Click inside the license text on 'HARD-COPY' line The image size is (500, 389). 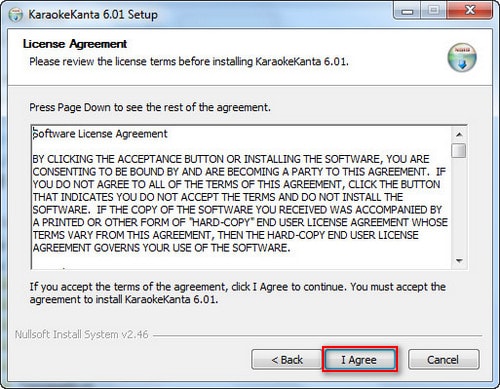[240, 222]
